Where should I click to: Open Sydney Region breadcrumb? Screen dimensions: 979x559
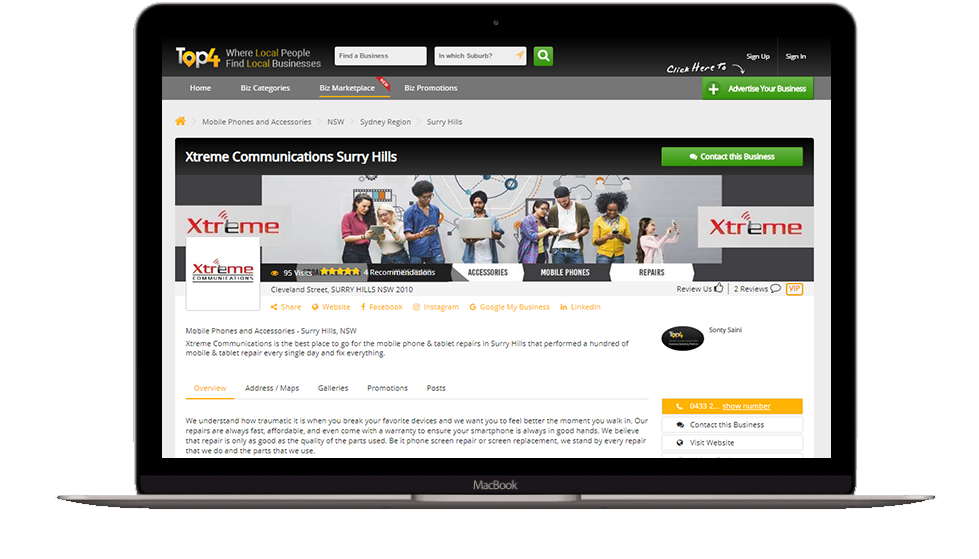(x=385, y=122)
